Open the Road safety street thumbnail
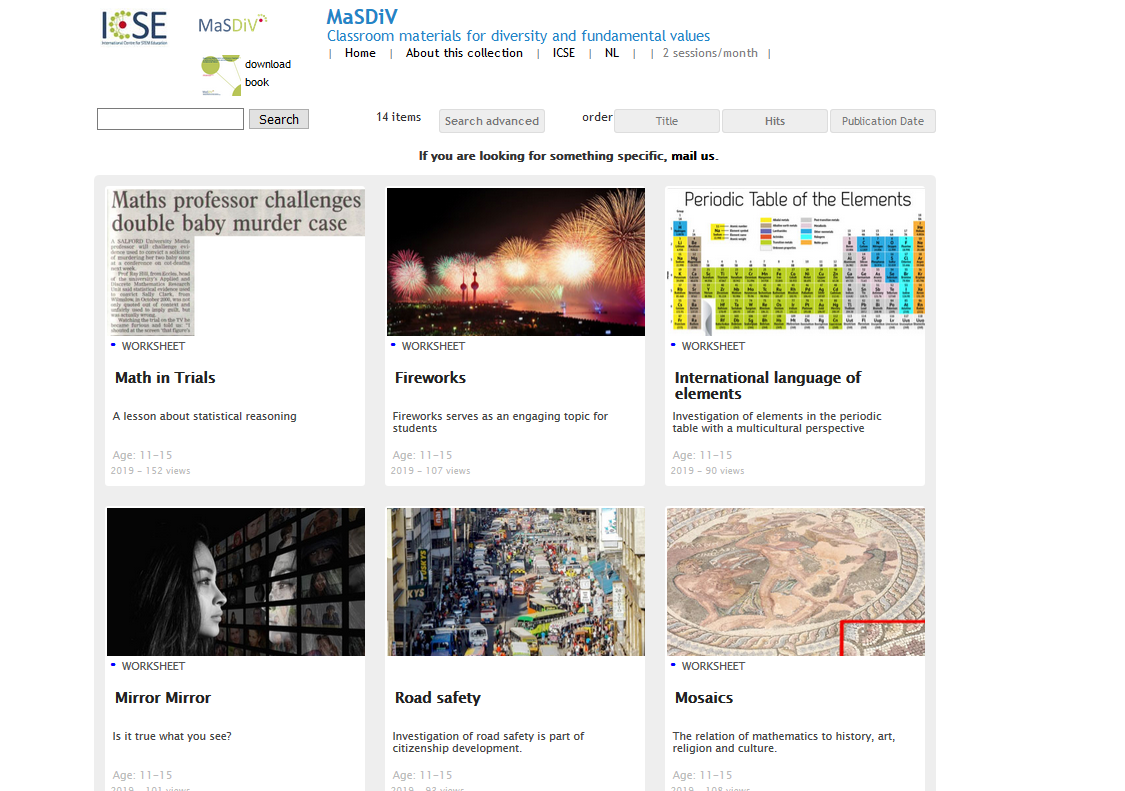 point(515,582)
